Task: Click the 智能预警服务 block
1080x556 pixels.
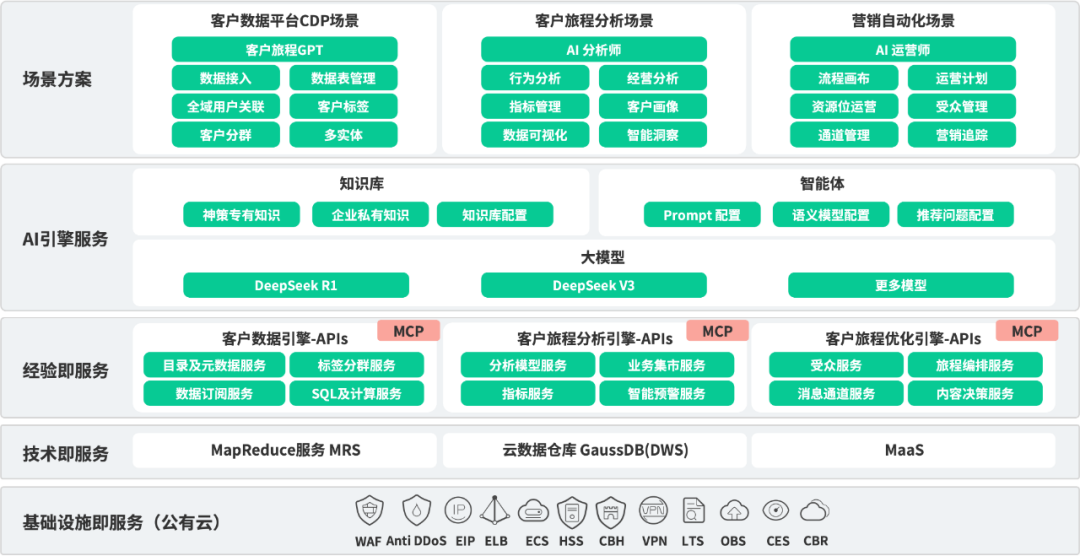Action: [x=667, y=393]
